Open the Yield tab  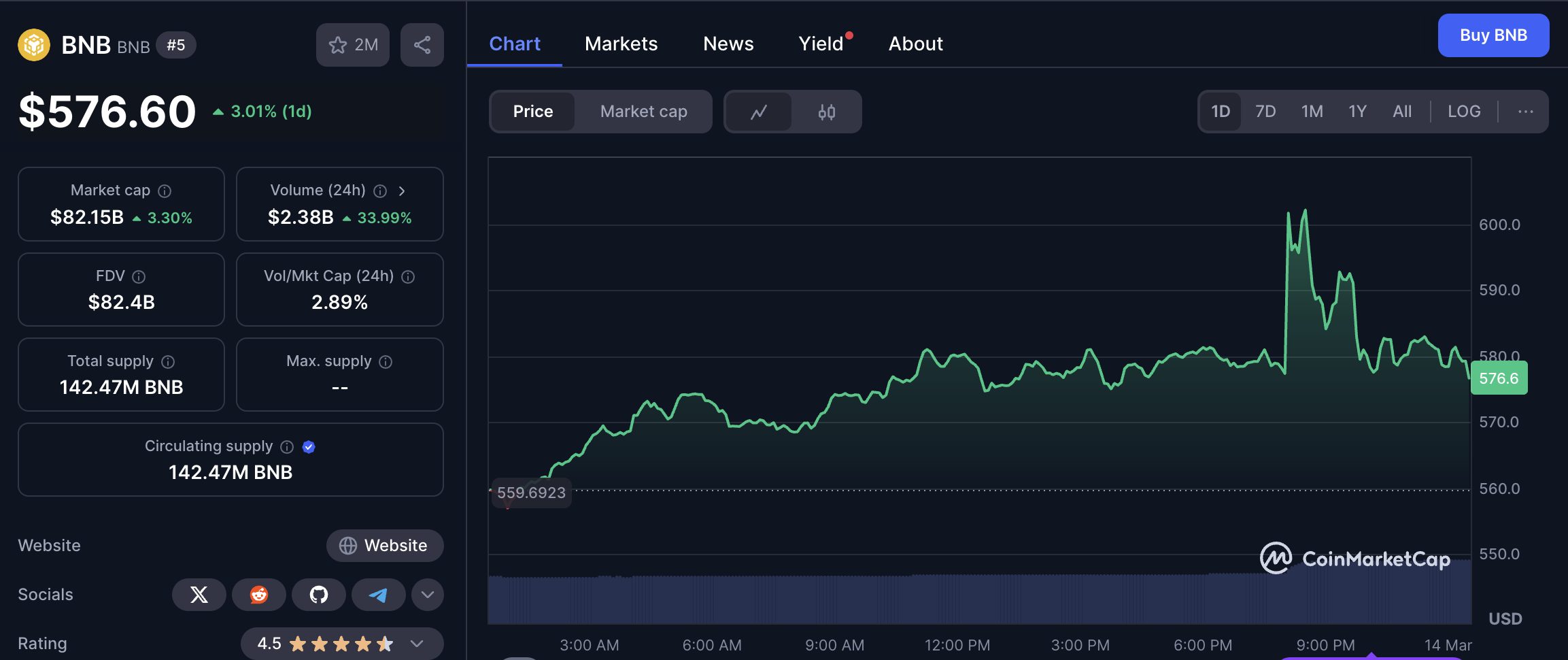click(x=821, y=44)
